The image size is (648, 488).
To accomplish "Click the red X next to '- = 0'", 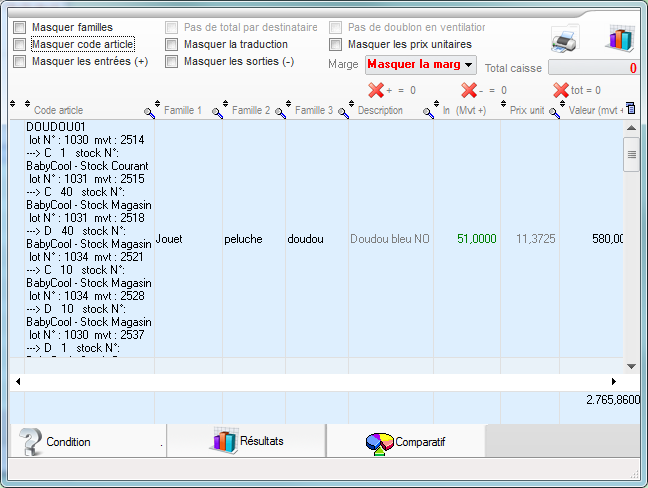I will point(468,90).
